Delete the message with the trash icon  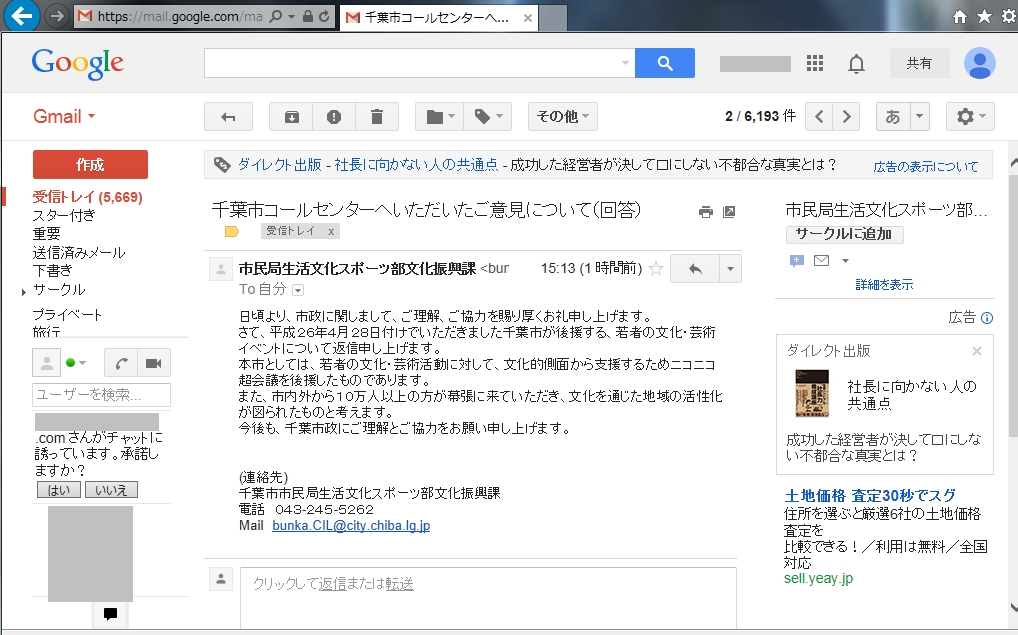[x=377, y=117]
